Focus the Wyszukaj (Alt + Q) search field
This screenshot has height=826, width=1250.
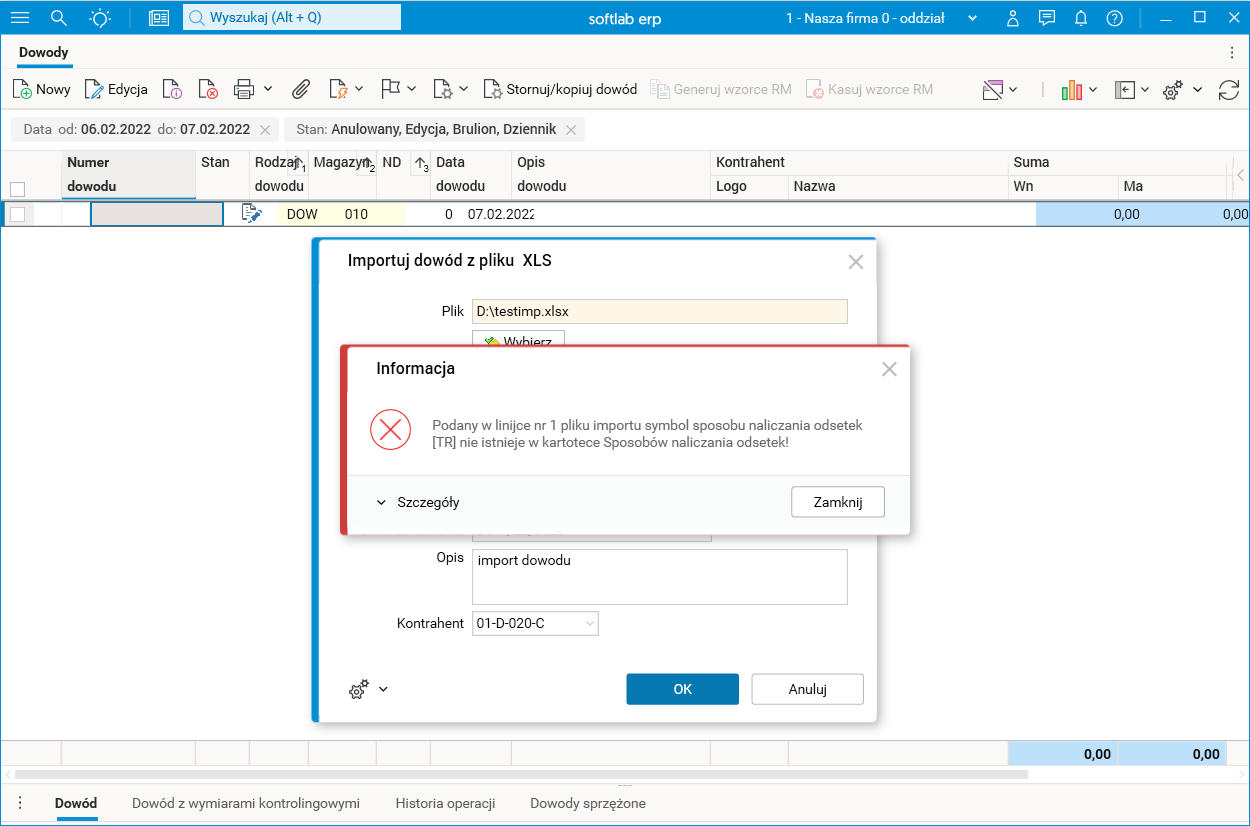(292, 17)
